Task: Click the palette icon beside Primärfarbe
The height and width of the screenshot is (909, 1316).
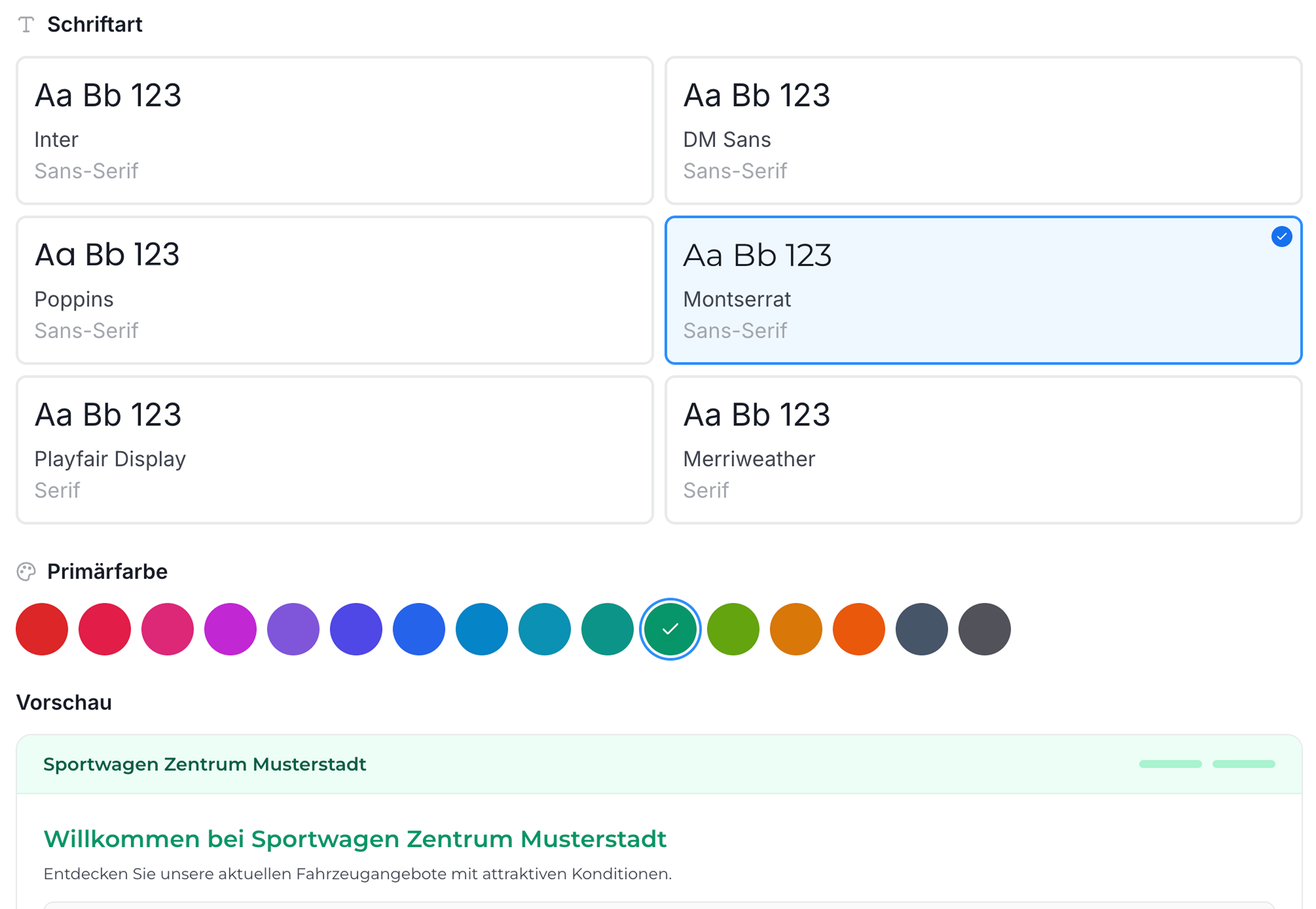Action: pyautogui.click(x=26, y=571)
